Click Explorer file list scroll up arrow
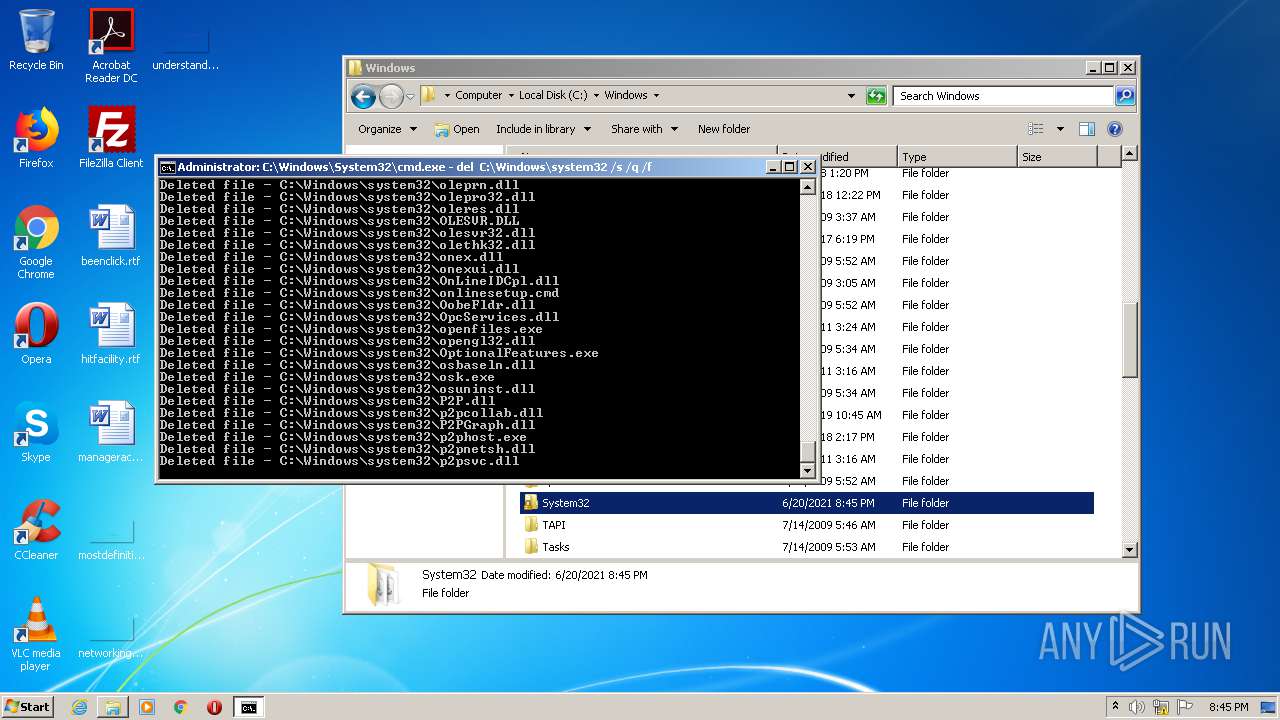1280x720 pixels. (1129, 153)
